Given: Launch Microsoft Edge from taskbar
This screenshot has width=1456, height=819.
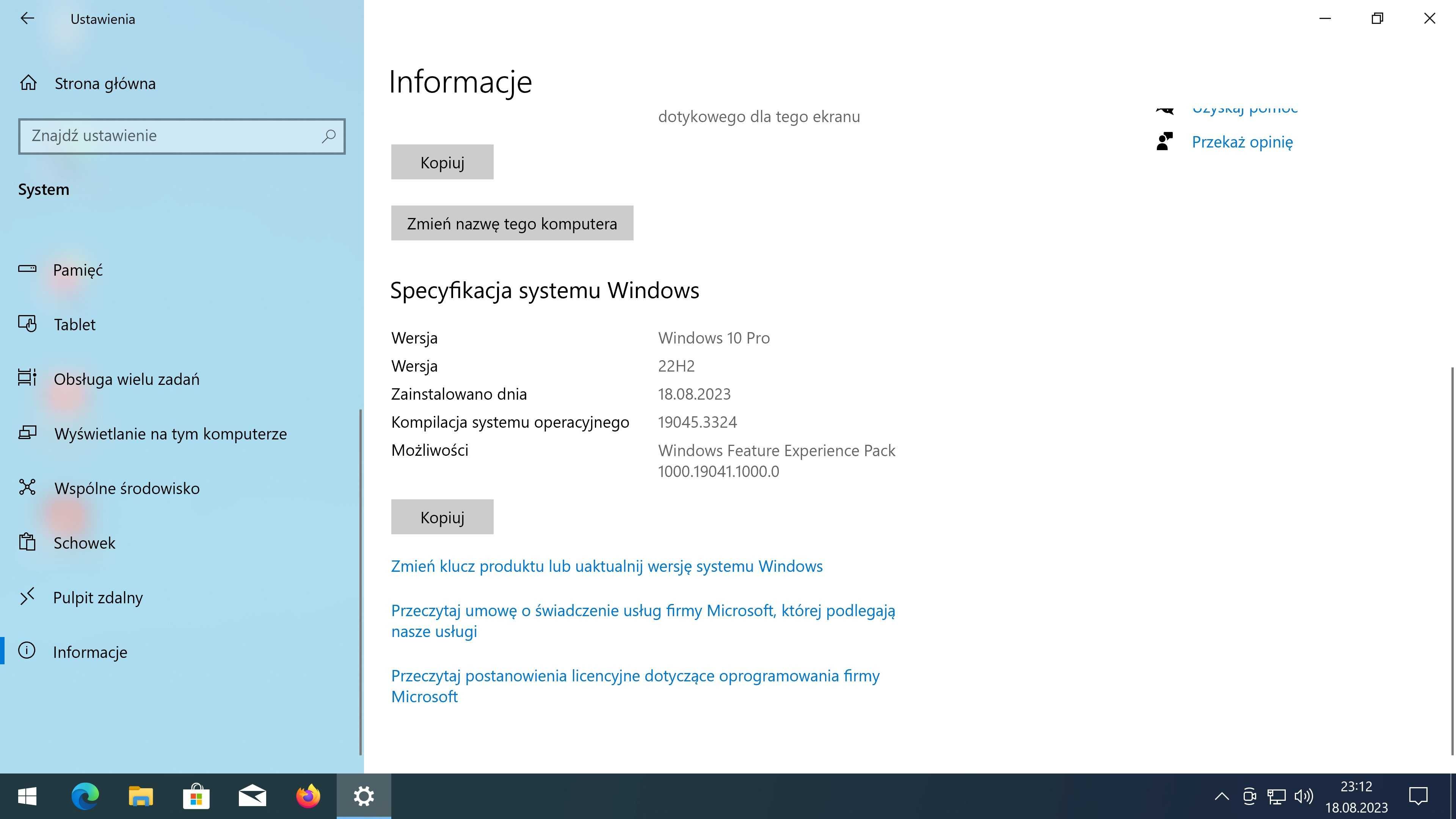Looking at the screenshot, I should (x=85, y=796).
